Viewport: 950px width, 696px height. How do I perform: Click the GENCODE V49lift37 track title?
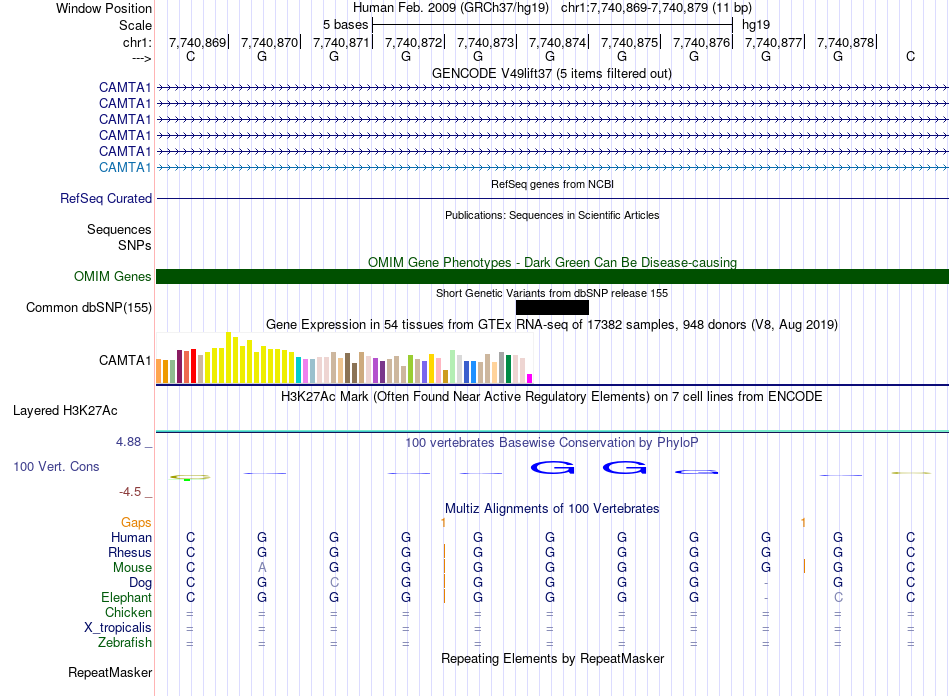point(551,73)
